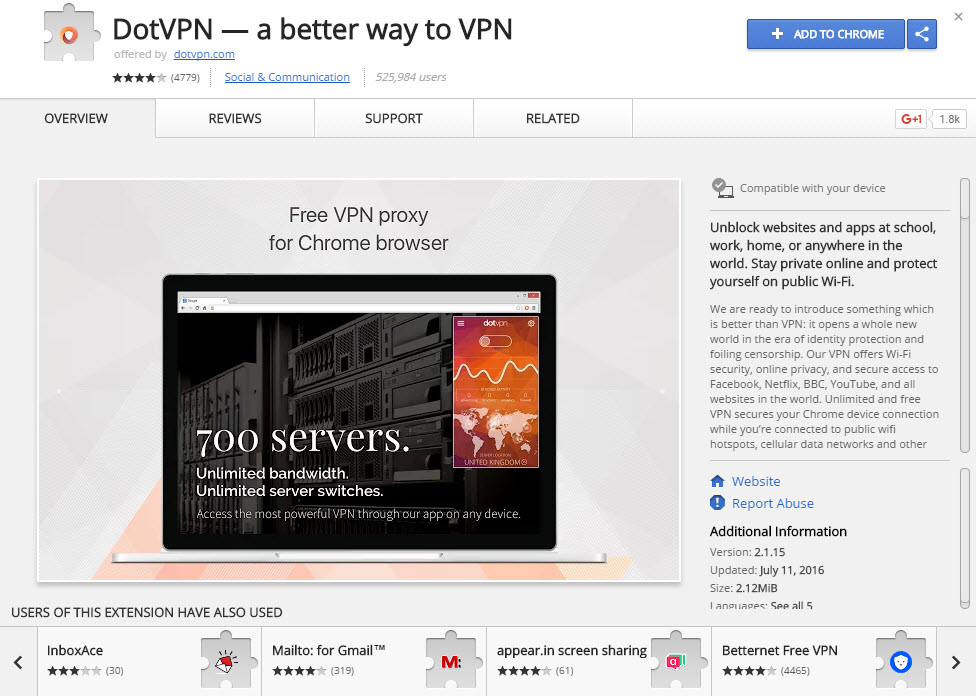Select the Related tab
The image size is (976, 696).
(553, 118)
